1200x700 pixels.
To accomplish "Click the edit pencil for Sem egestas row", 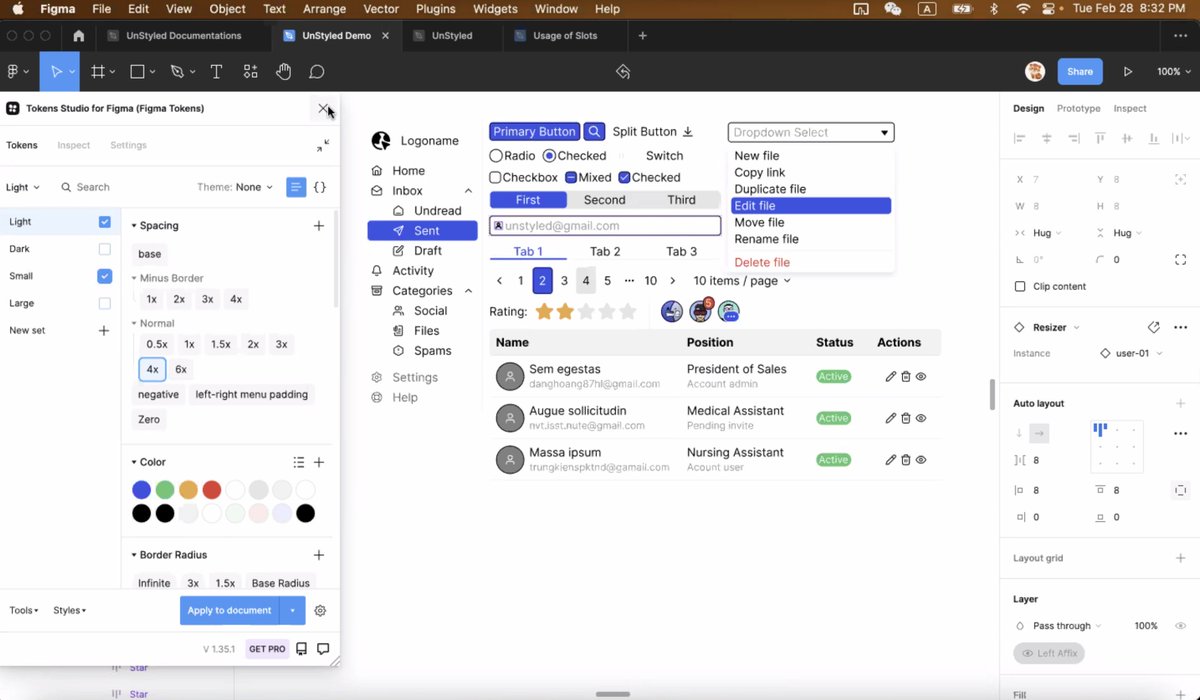I will point(891,377).
